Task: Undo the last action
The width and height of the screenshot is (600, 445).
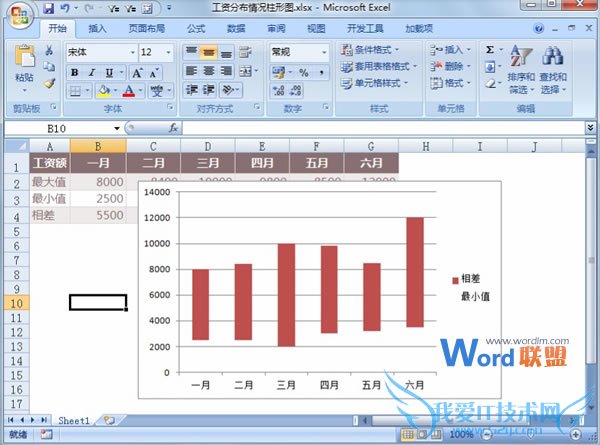Action: tap(65, 8)
